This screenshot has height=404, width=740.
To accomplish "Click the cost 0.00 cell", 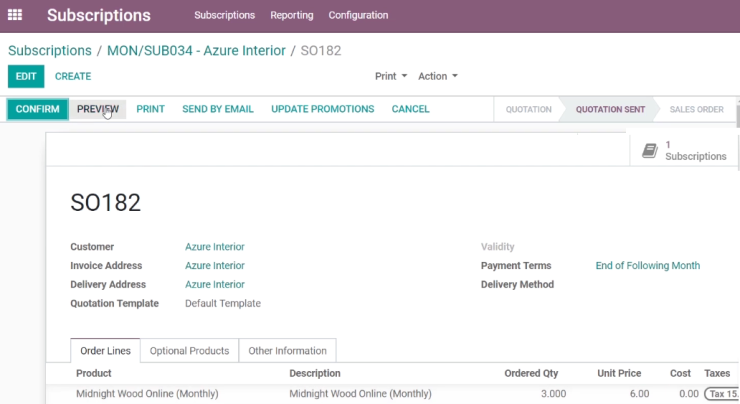I will coord(689,394).
